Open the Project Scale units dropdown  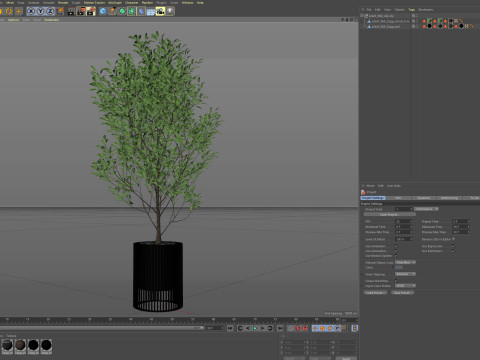(426, 209)
